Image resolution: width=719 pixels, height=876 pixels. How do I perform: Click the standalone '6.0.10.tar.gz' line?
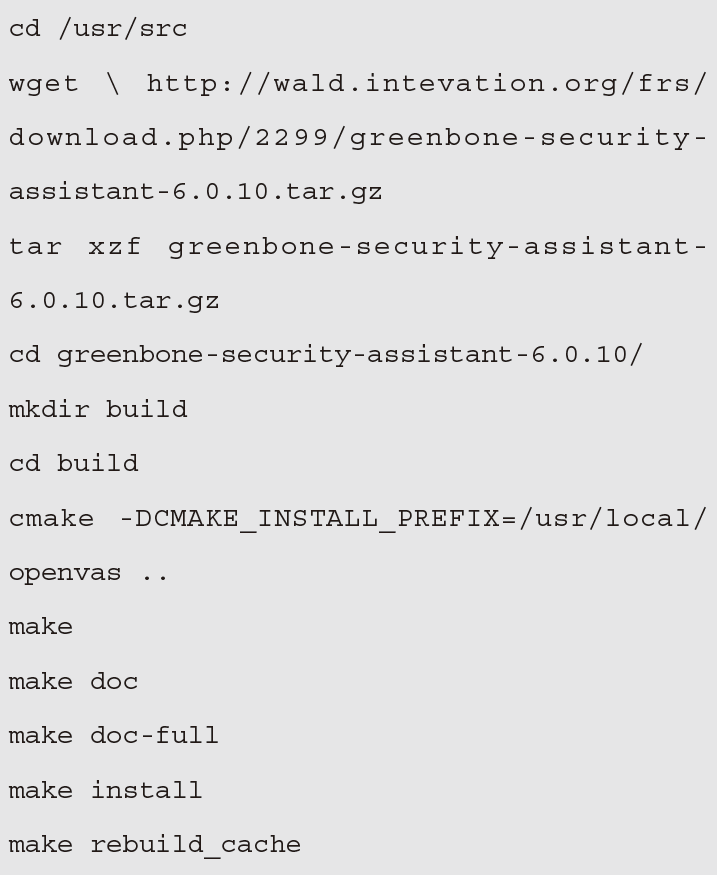pos(115,301)
